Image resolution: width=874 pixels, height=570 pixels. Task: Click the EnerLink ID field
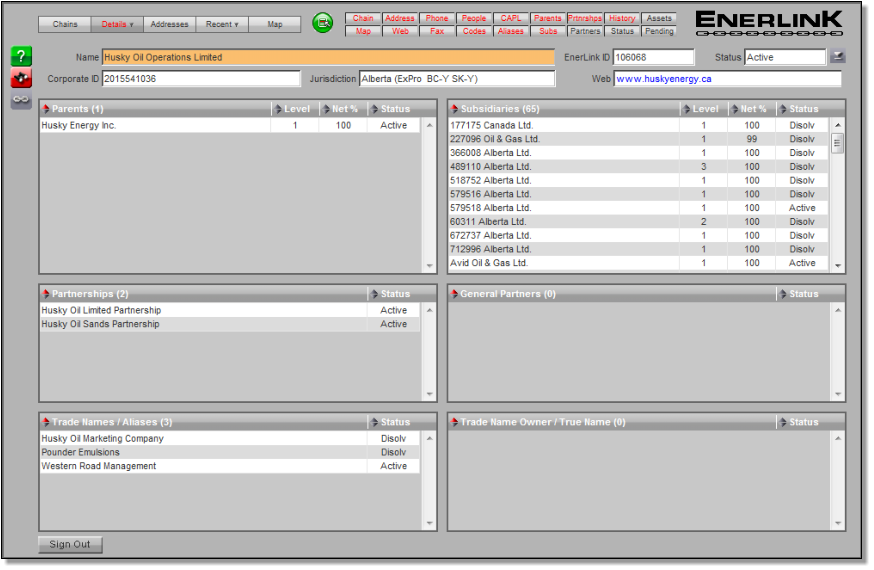654,57
